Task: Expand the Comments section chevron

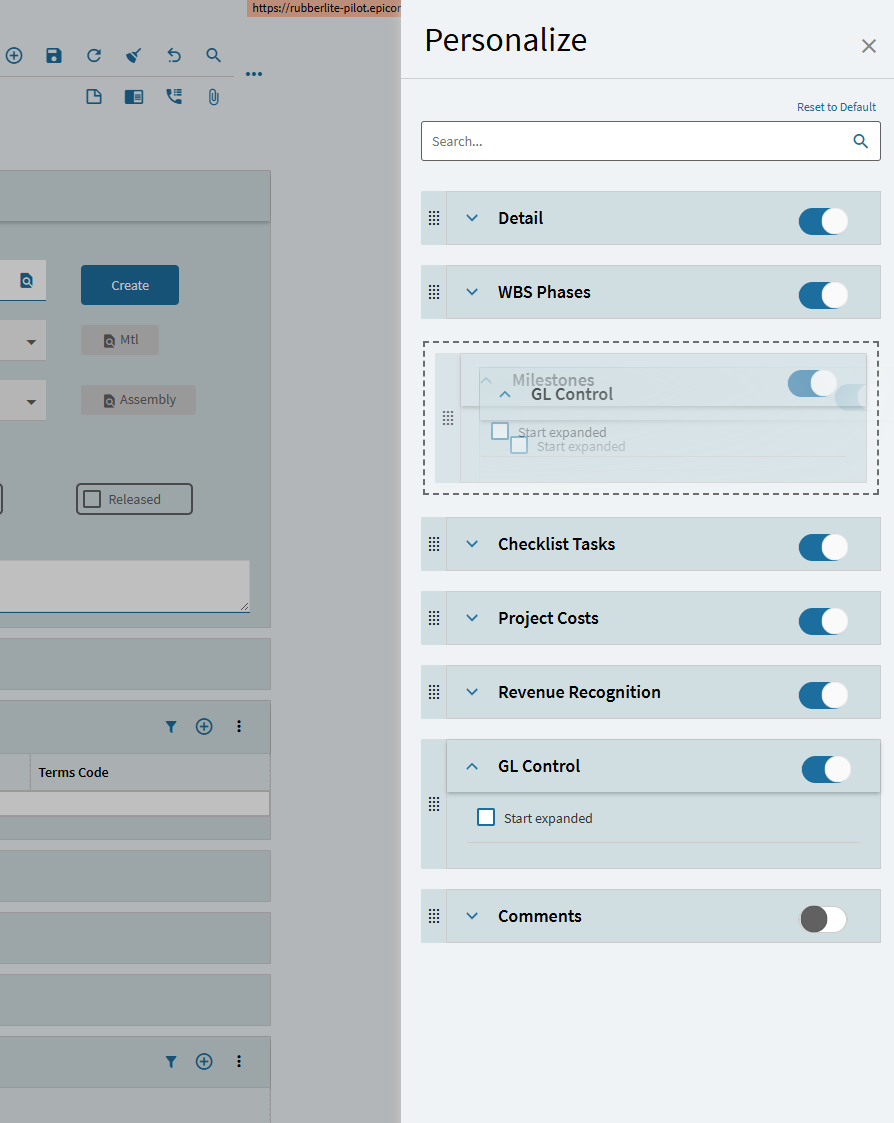Action: [x=472, y=916]
